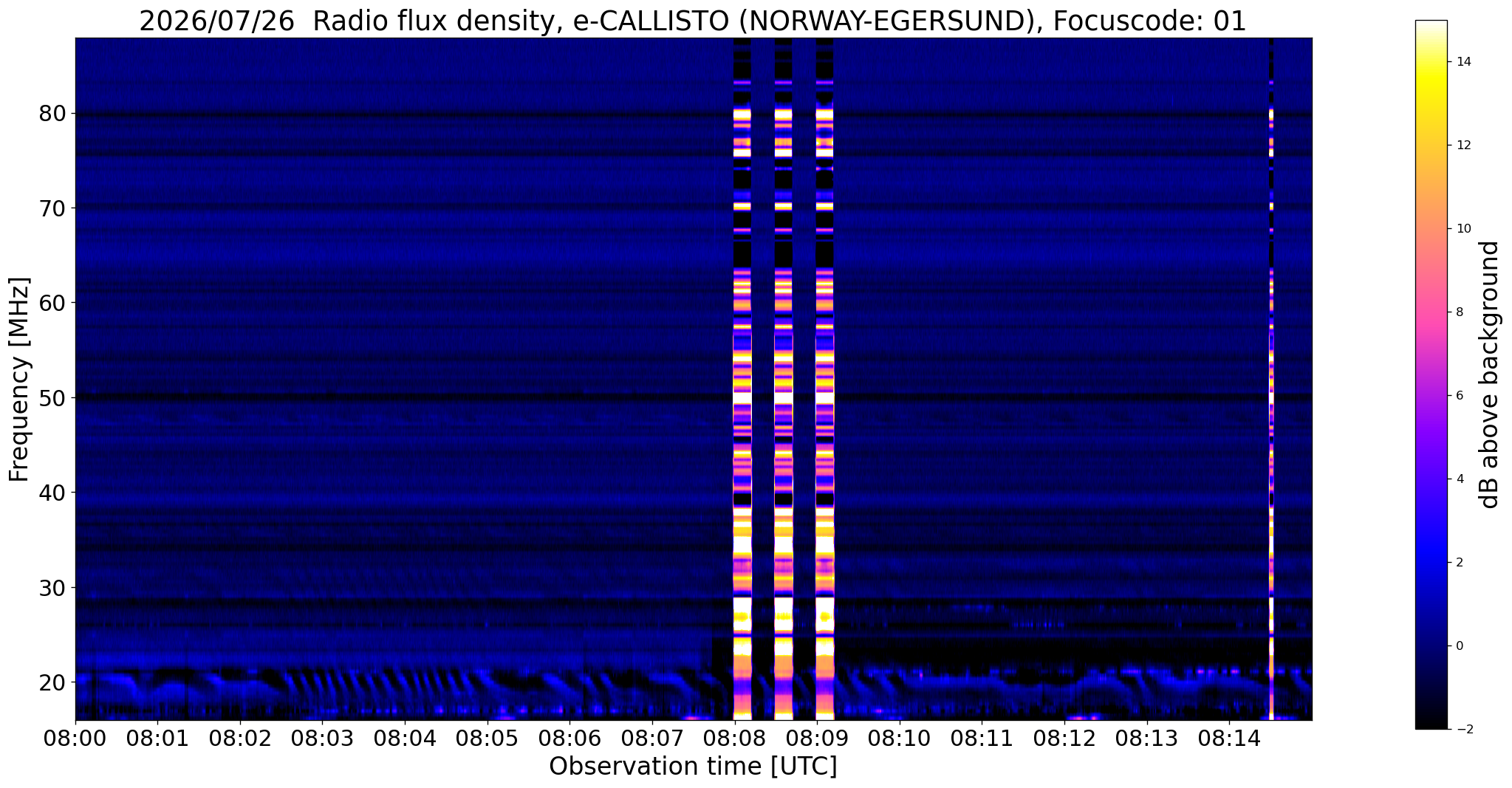Click the blue colorbar region near 2
Image resolution: width=1512 pixels, height=788 pixels.
[1431, 562]
